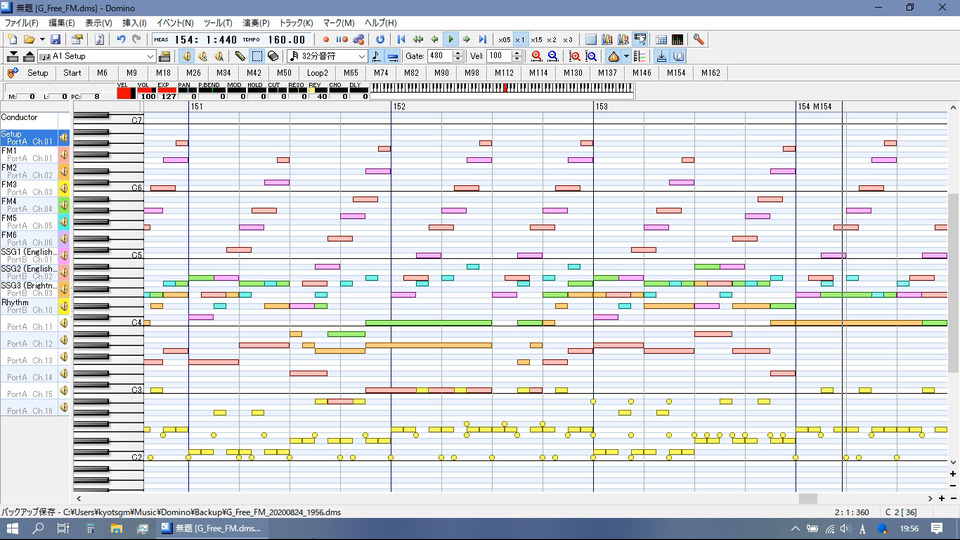Jump to marker M42
The image size is (960, 540).
click(253, 73)
